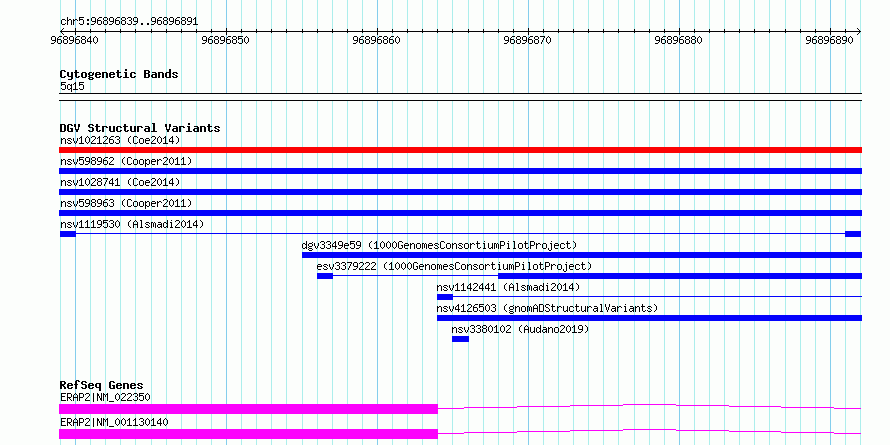This screenshot has width=890, height=445.
Task: Click the right end block of nsv1119530
Action: (853, 234)
